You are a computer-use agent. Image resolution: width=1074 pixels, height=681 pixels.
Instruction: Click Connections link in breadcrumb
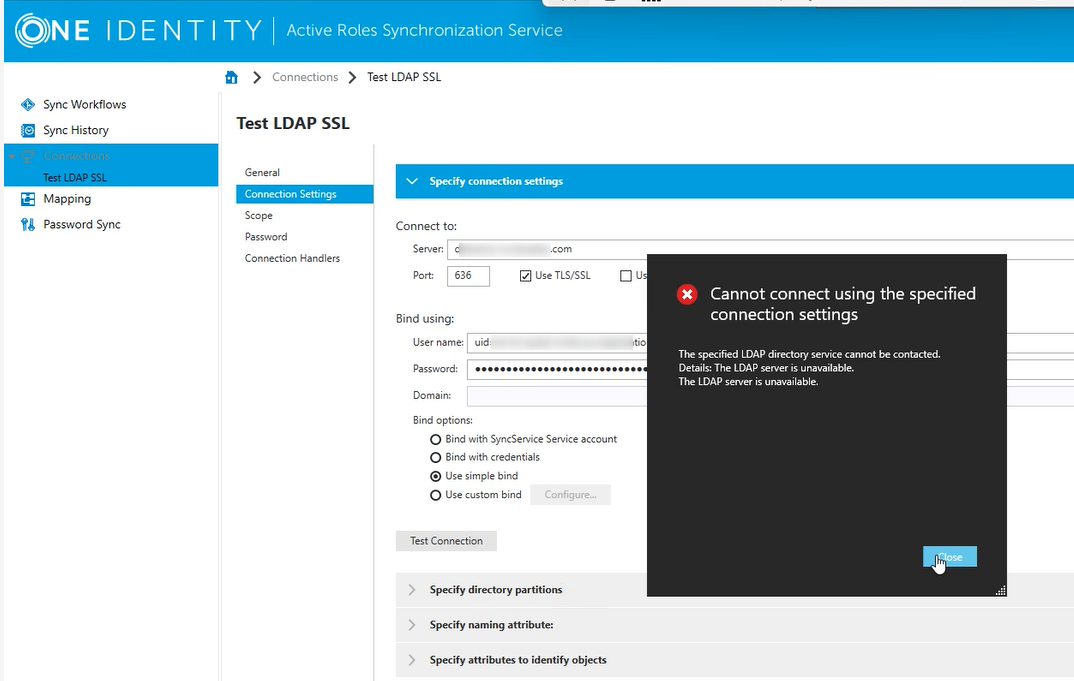305,77
